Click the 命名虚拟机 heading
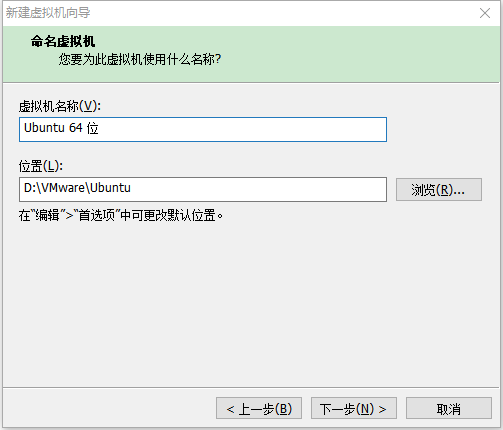Screen dimensions: 503x430 63,41
